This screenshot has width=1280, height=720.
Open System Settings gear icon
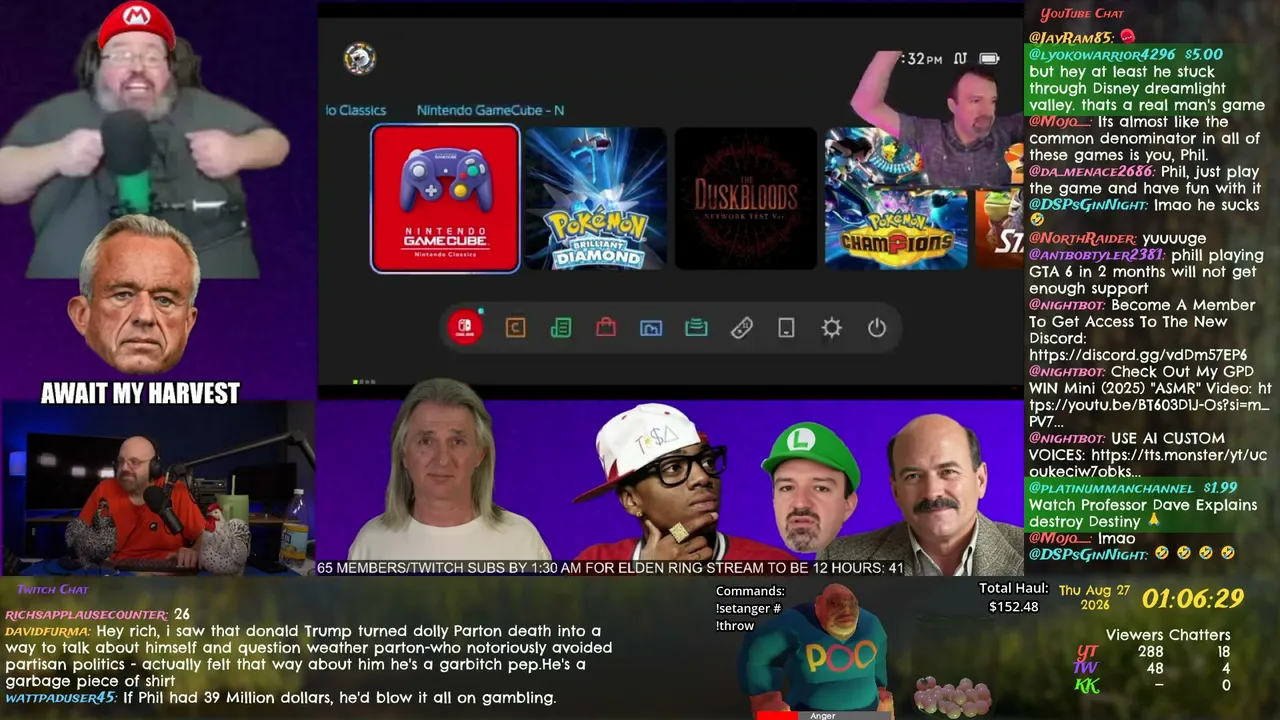pyautogui.click(x=832, y=328)
